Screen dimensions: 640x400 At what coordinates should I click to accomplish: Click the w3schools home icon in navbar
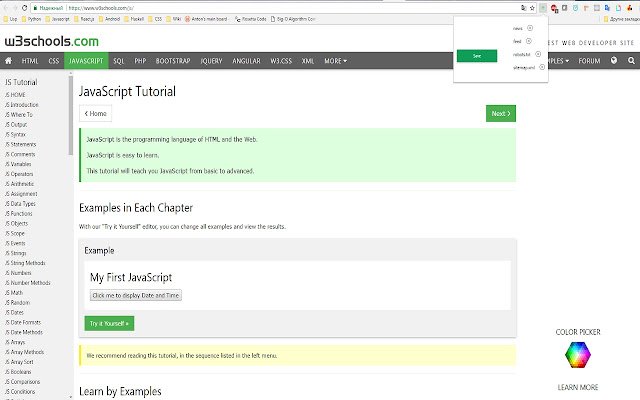tap(8, 60)
